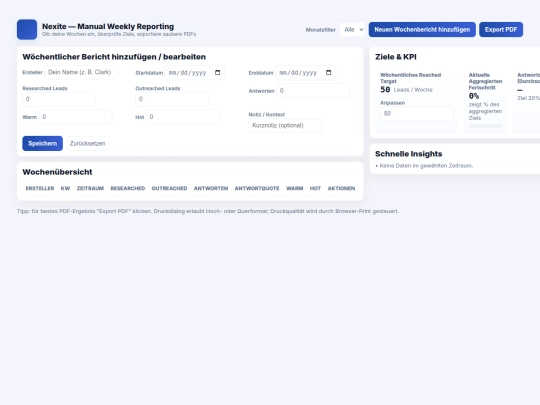Image resolution: width=540 pixels, height=405 pixels.
Task: Focus the Ersteller name field
Action: click(x=81, y=72)
